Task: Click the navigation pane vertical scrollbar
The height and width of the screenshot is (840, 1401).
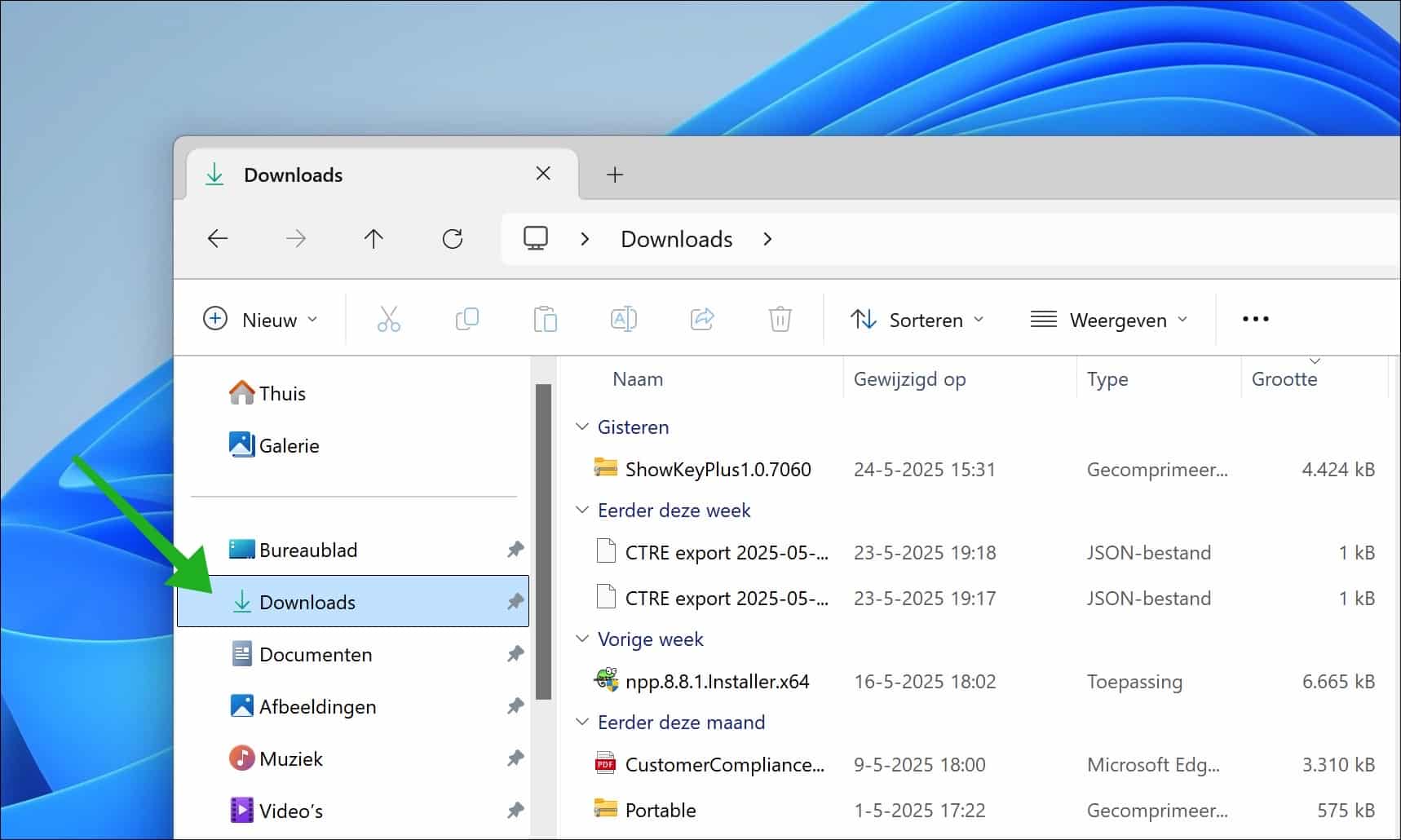Action: pos(543,542)
